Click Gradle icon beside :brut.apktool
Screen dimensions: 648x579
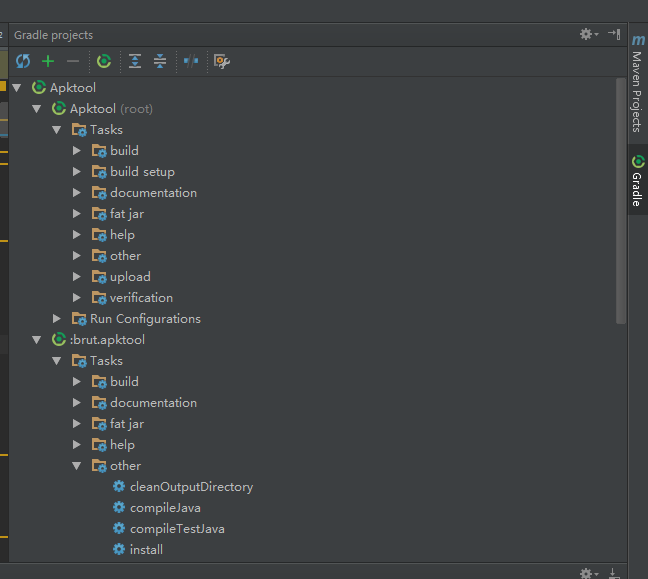[59, 339]
